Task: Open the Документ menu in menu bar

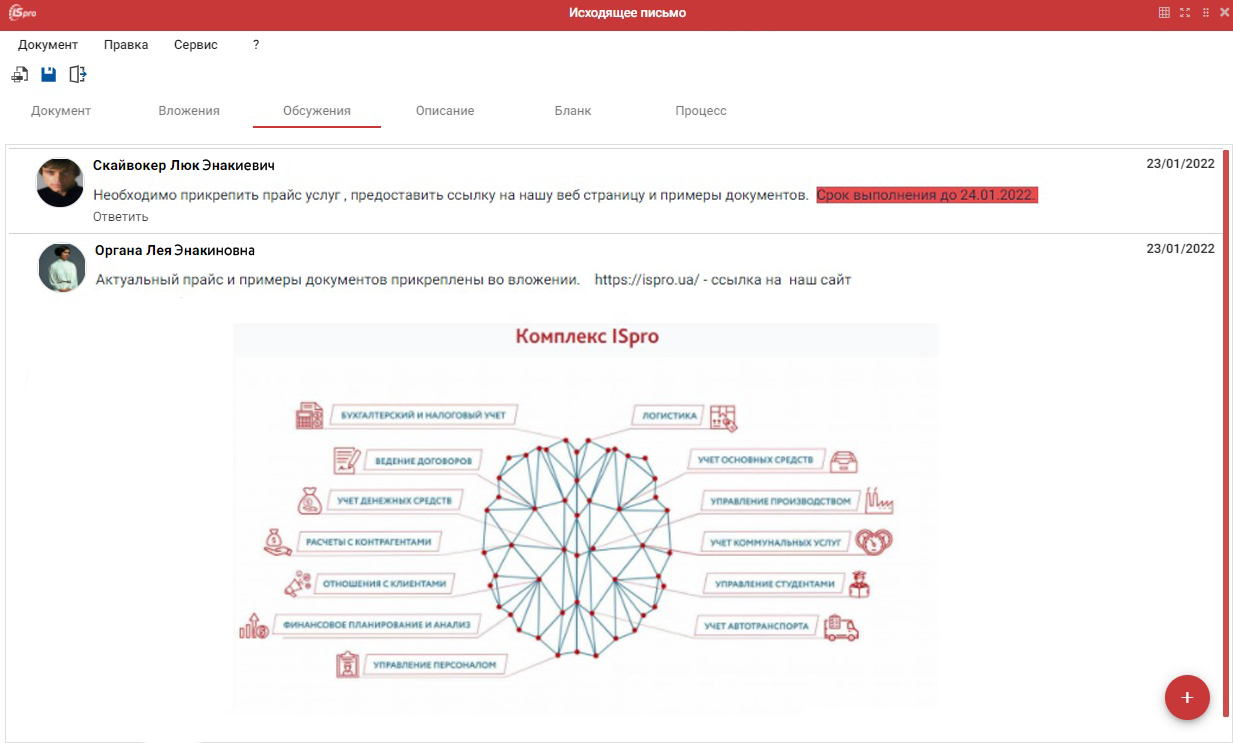Action: pos(48,45)
